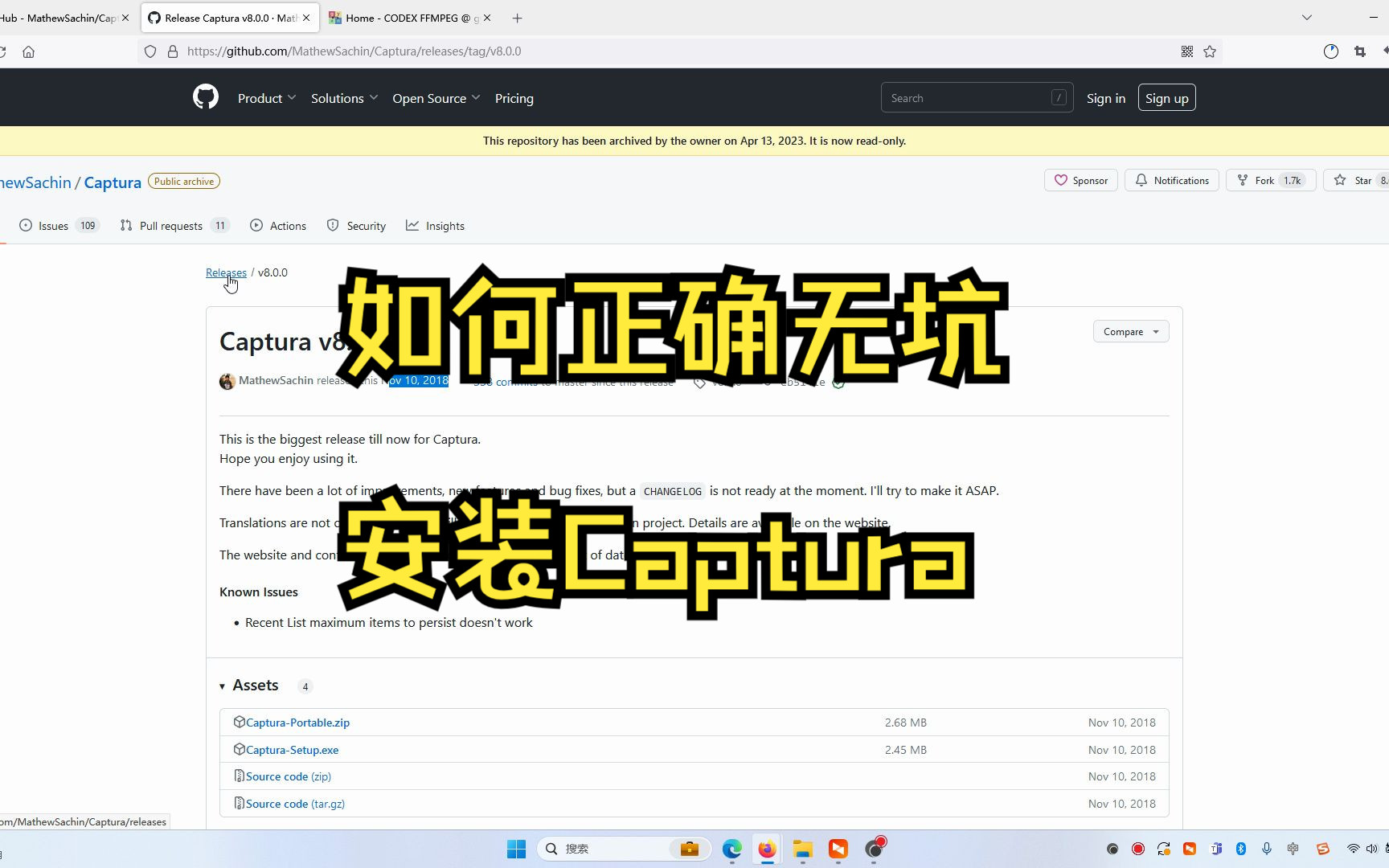1389x868 pixels.
Task: Click the tracking protection shield in address bar
Action: tap(150, 51)
